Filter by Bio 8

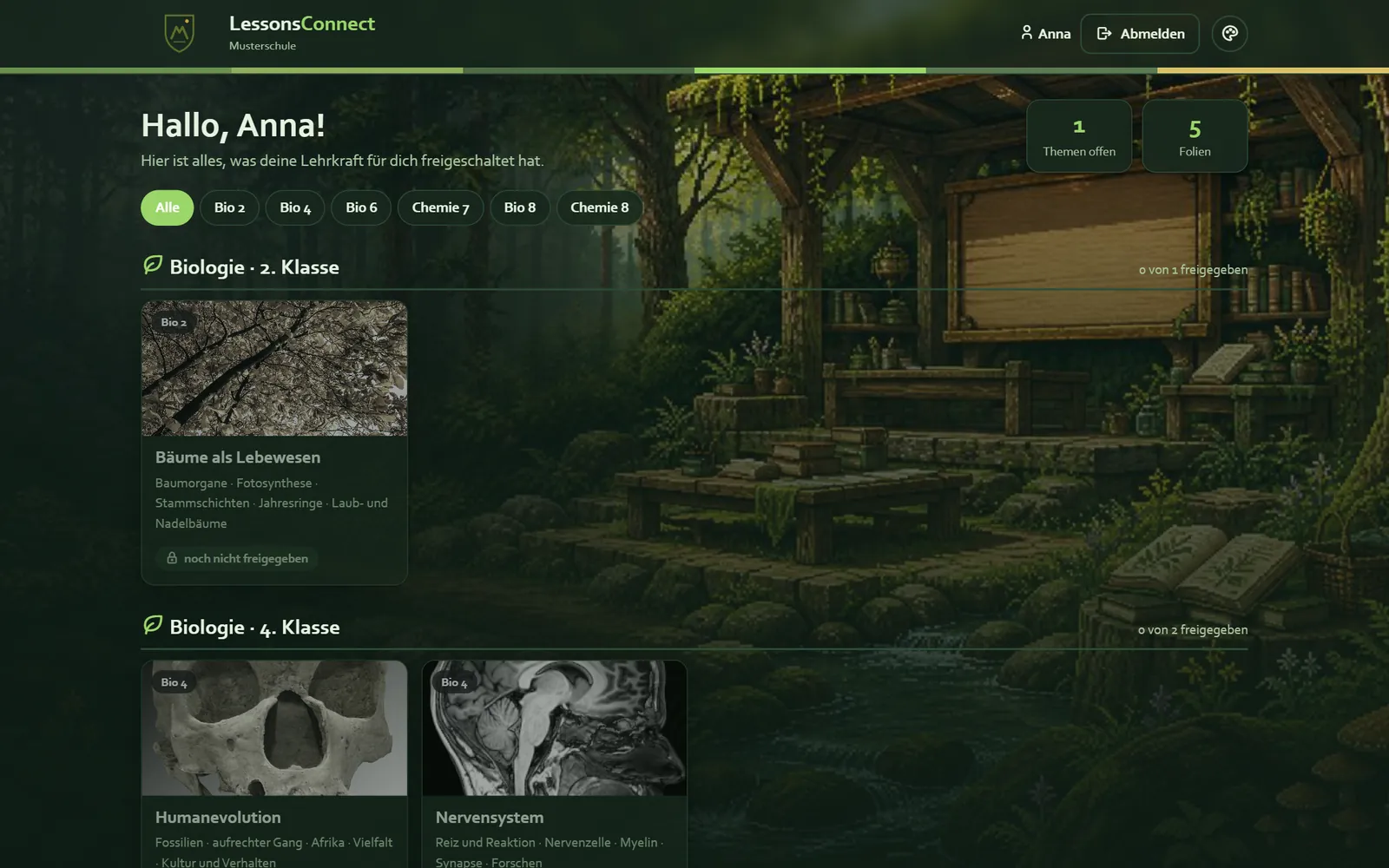(520, 207)
